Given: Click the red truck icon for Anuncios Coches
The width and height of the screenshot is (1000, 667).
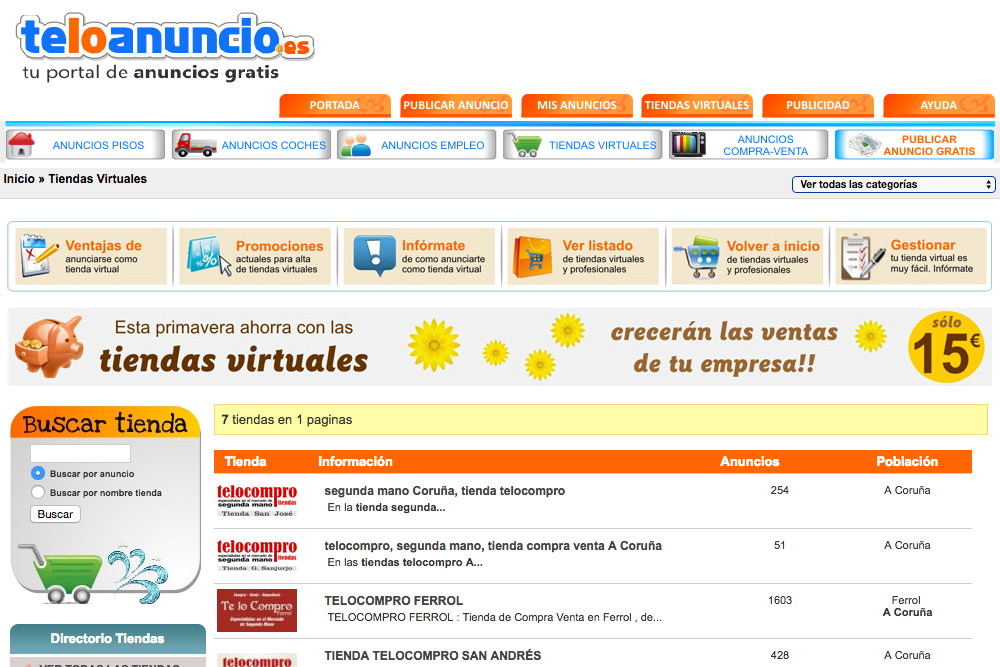Looking at the screenshot, I should point(195,145).
